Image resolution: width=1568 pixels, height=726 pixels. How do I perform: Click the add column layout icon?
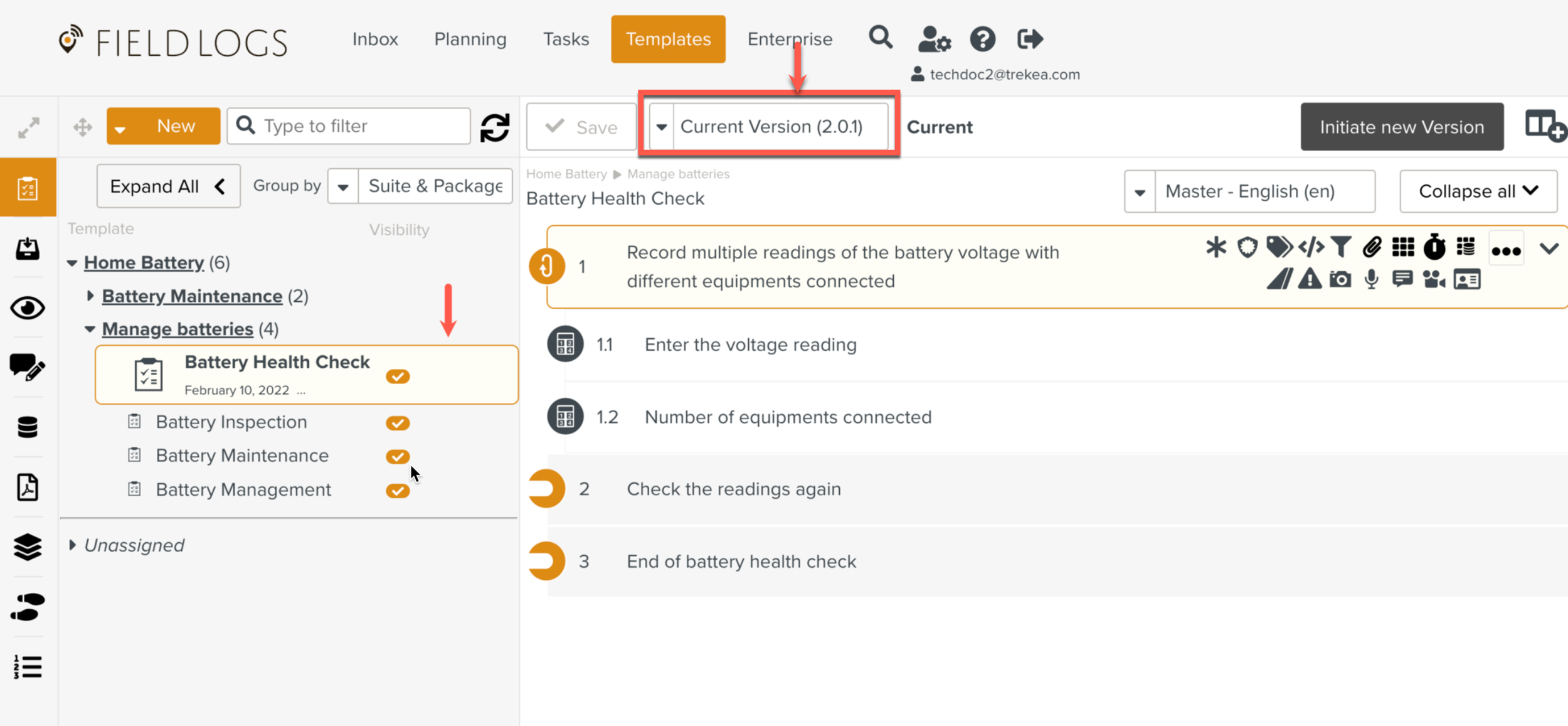coord(1545,126)
